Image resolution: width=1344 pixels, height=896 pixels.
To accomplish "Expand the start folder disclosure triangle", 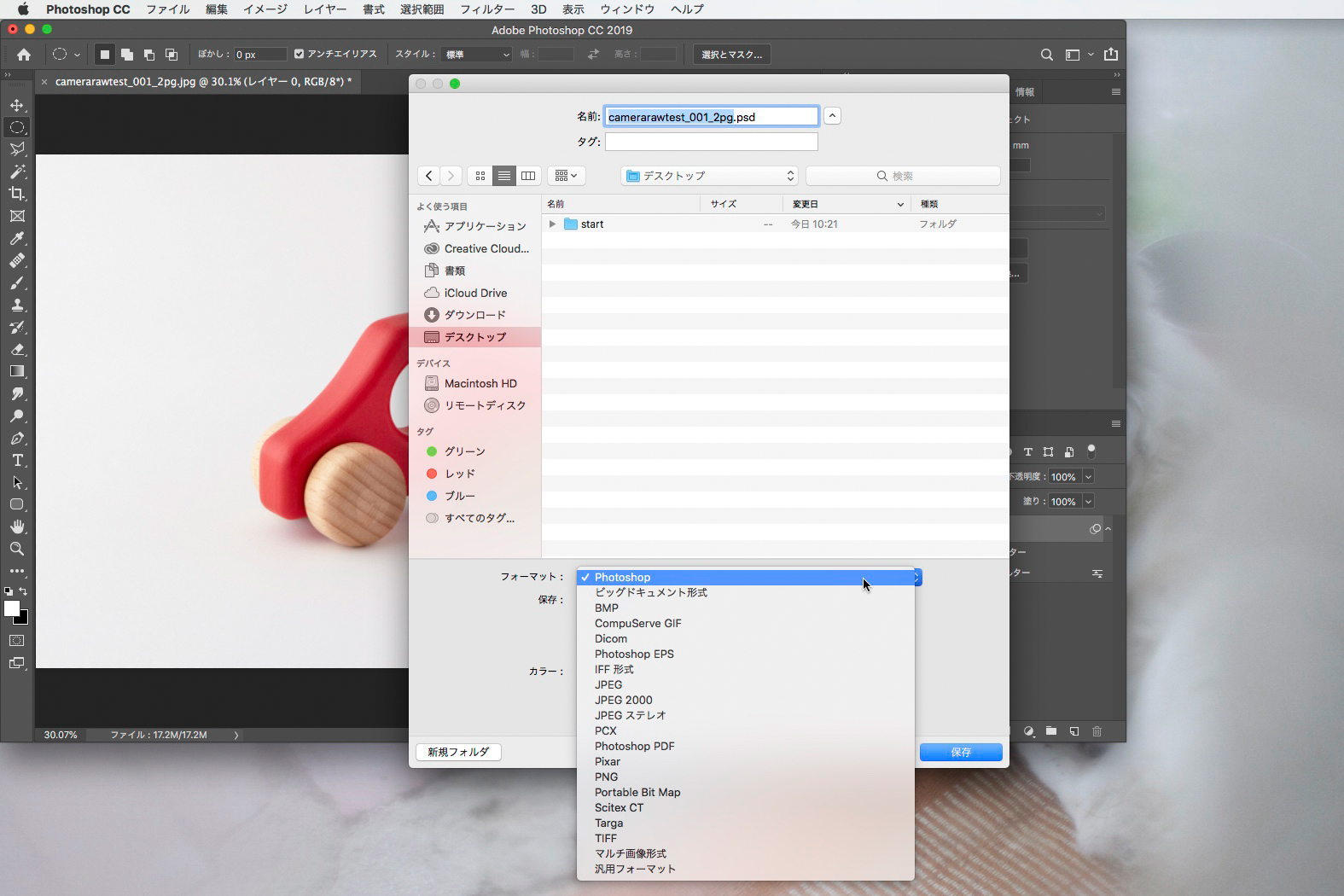I will pyautogui.click(x=553, y=224).
